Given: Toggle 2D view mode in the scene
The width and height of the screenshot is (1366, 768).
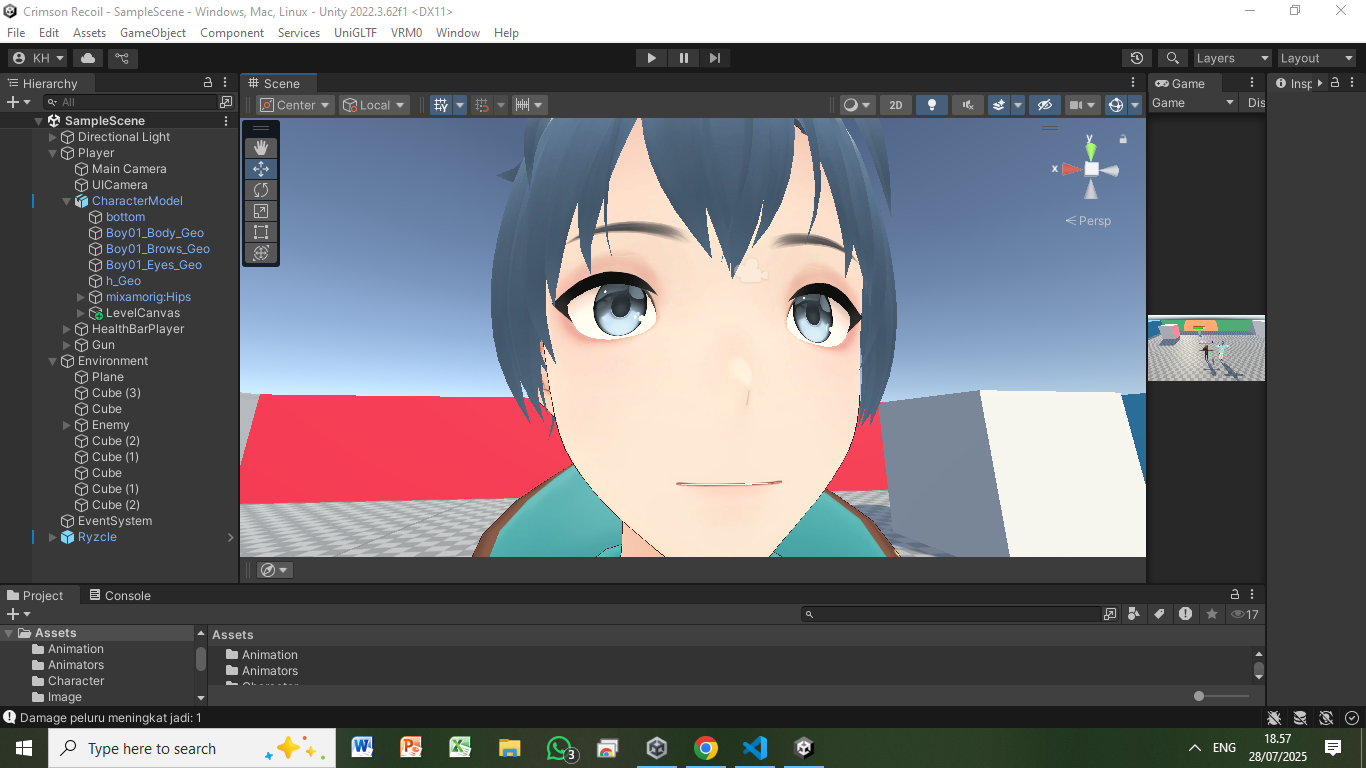Looking at the screenshot, I should point(896,105).
